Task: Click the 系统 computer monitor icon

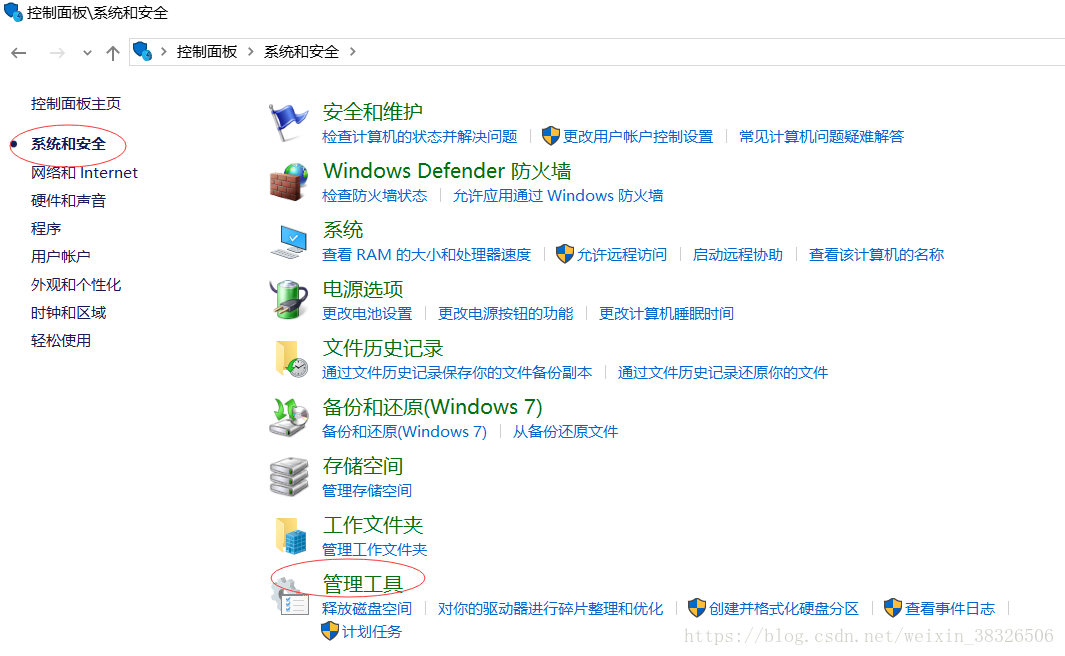Action: pyautogui.click(x=289, y=242)
